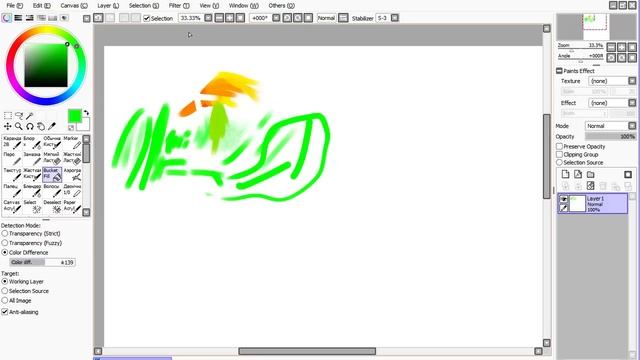Open the Effect dropdown
The width and height of the screenshot is (640, 360).
[x=632, y=103]
